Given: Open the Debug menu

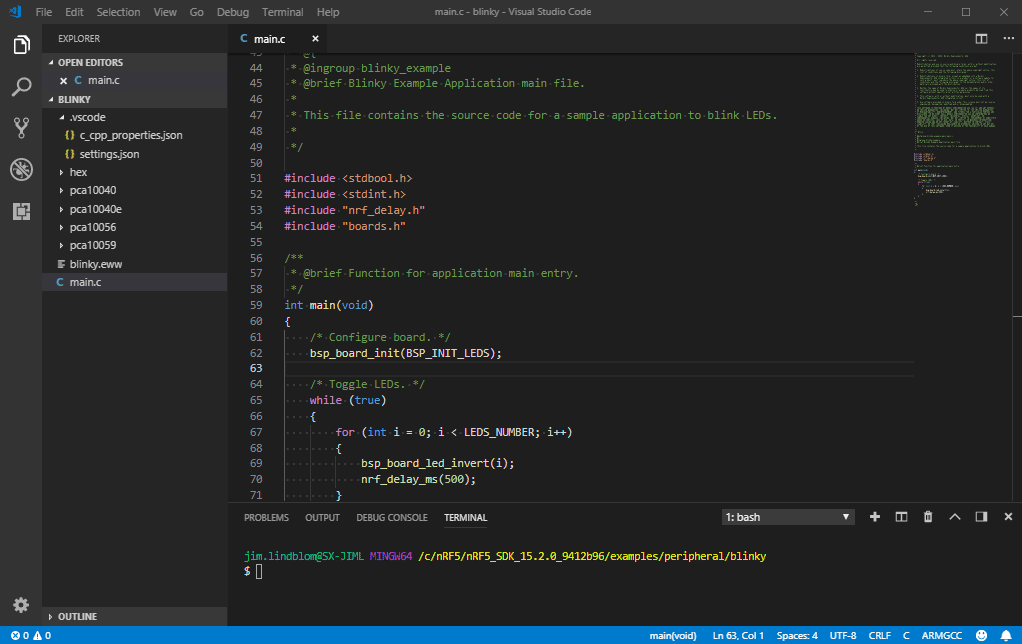Looking at the screenshot, I should click(233, 12).
